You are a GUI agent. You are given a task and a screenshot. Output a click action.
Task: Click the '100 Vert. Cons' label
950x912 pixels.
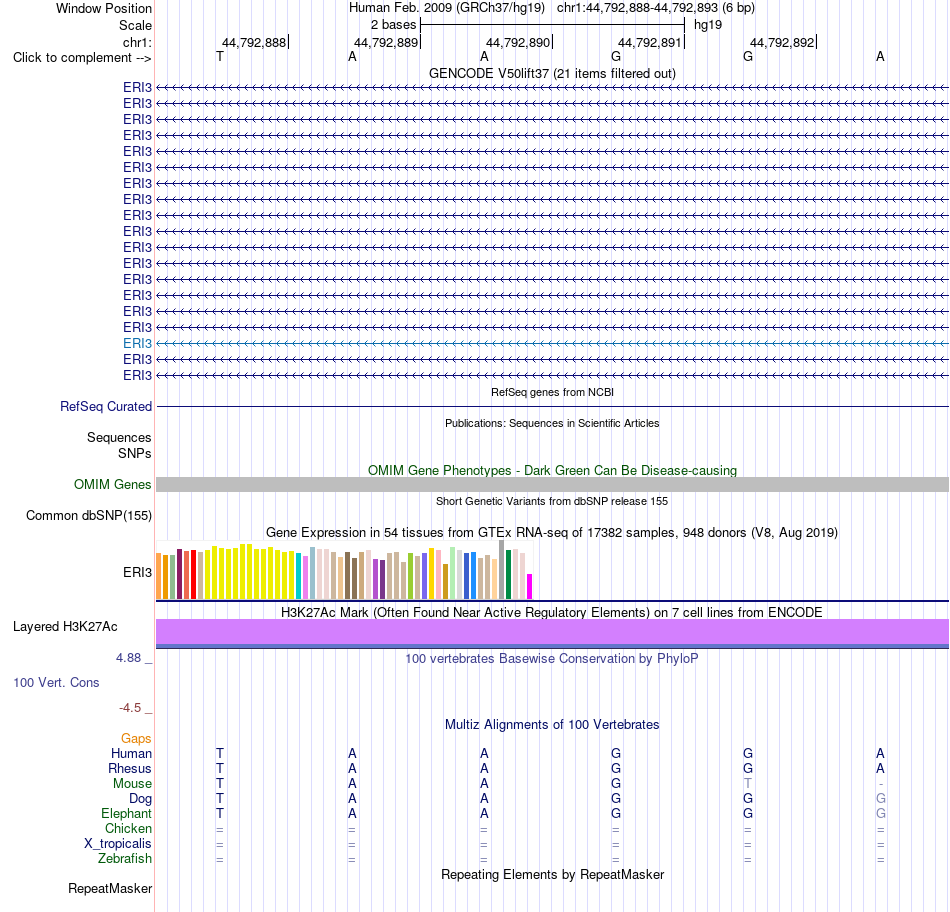pyautogui.click(x=56, y=682)
